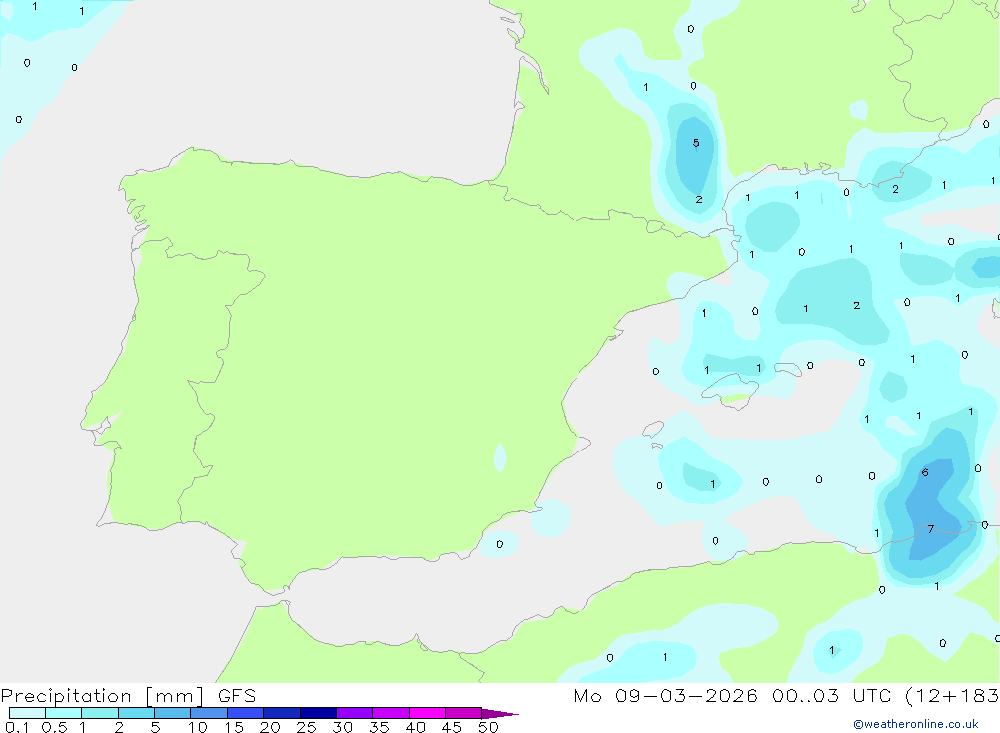Viewport: 1000px width, 733px height.
Task: Pick the 30–35 mm violet legend swatch
Action: click(x=355, y=713)
